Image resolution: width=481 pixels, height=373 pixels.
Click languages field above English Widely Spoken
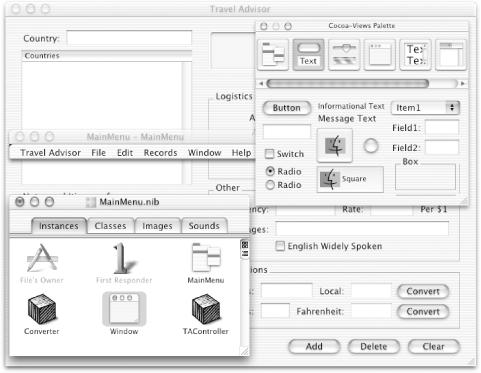click(x=362, y=229)
